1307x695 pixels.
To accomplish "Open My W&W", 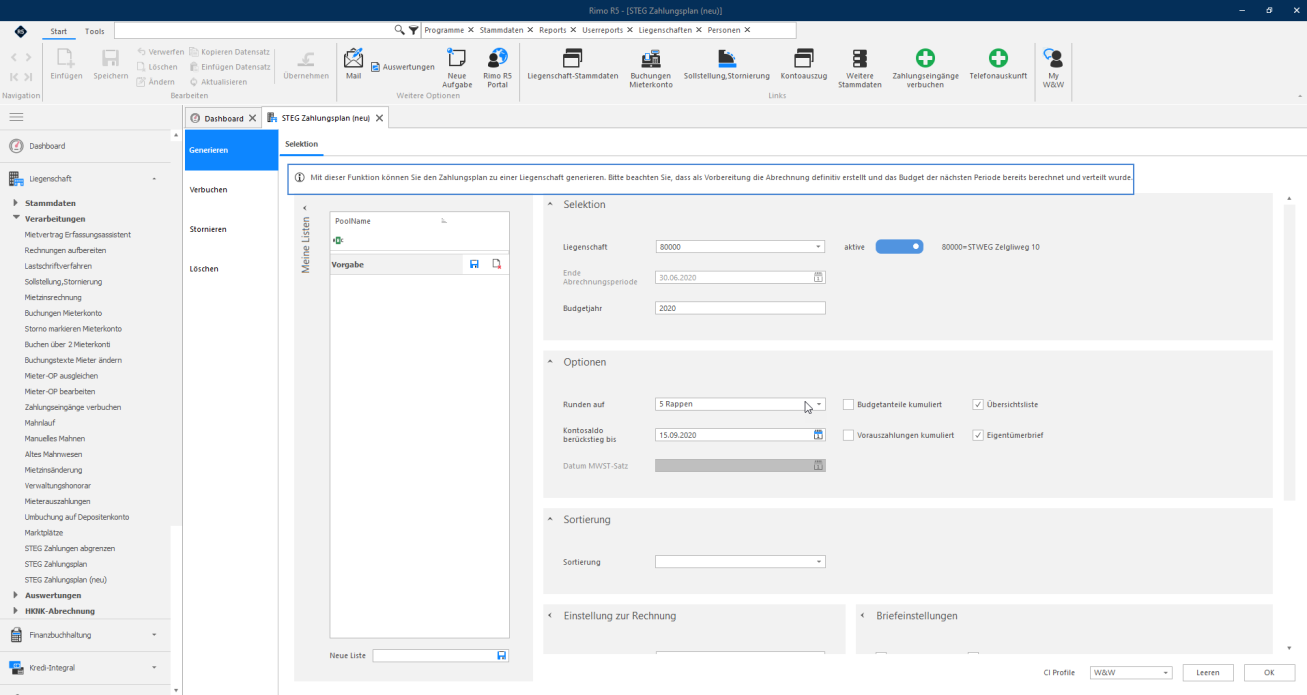I will [x=1053, y=67].
